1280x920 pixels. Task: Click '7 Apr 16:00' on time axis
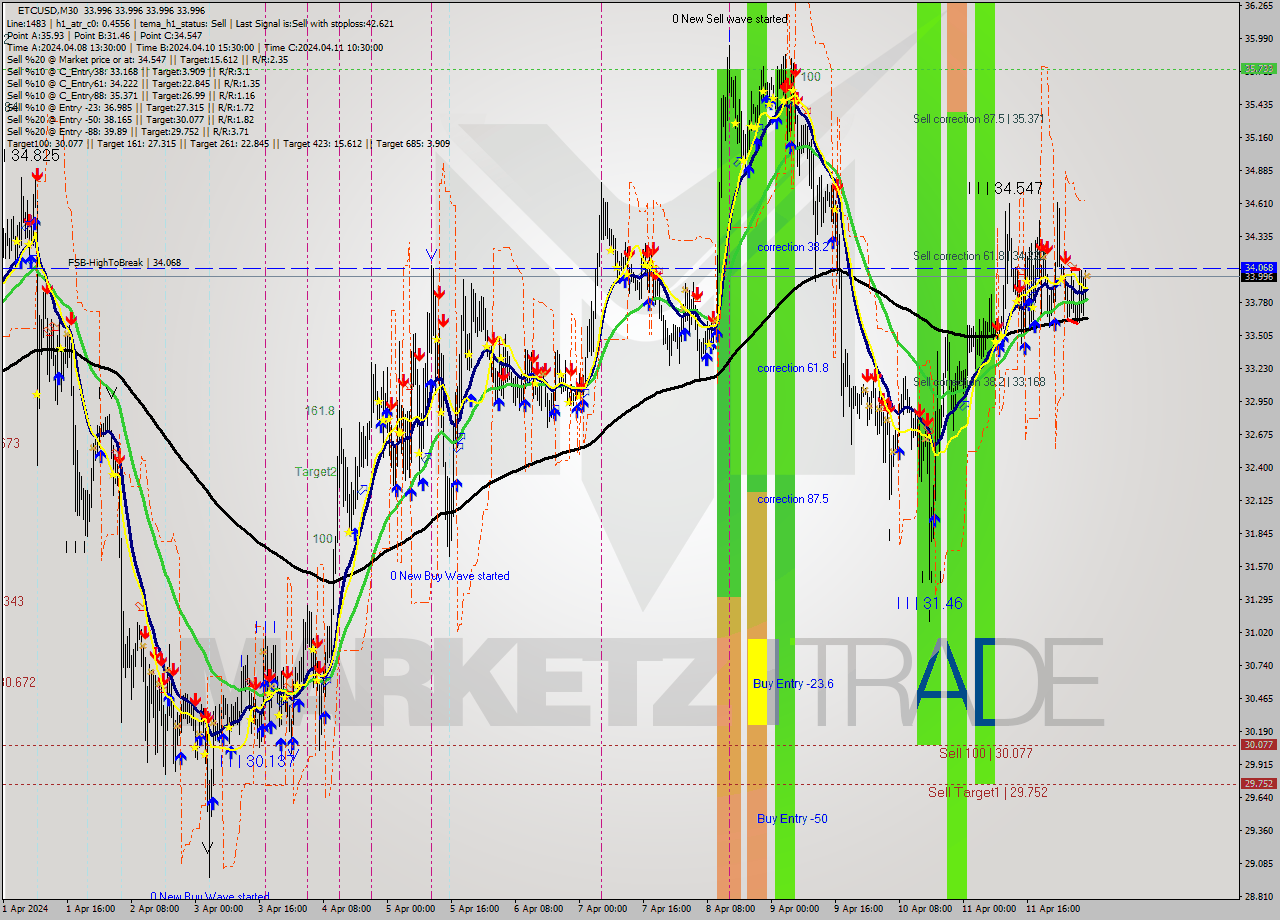(x=667, y=909)
